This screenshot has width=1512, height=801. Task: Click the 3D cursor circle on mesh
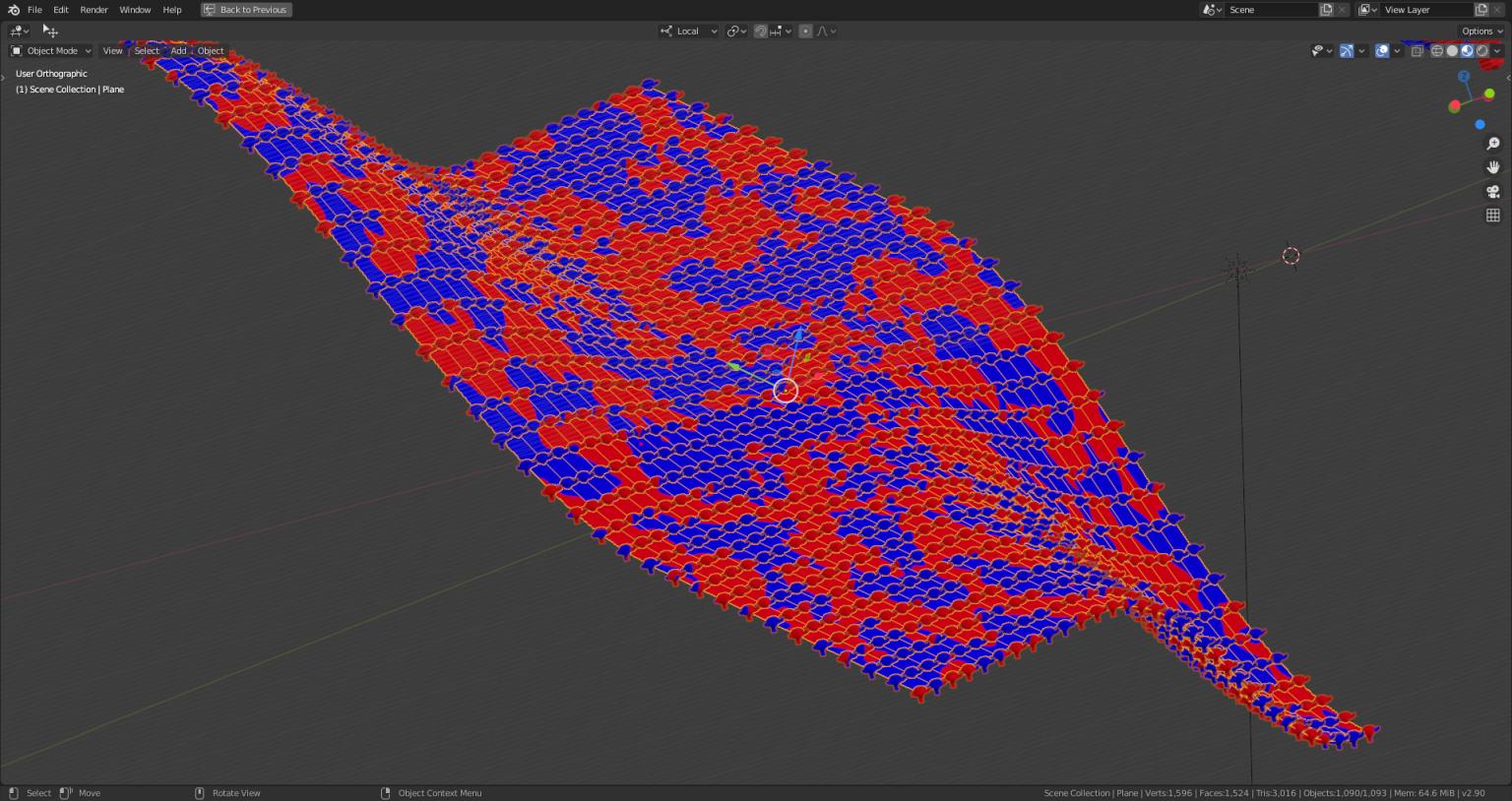click(x=785, y=390)
